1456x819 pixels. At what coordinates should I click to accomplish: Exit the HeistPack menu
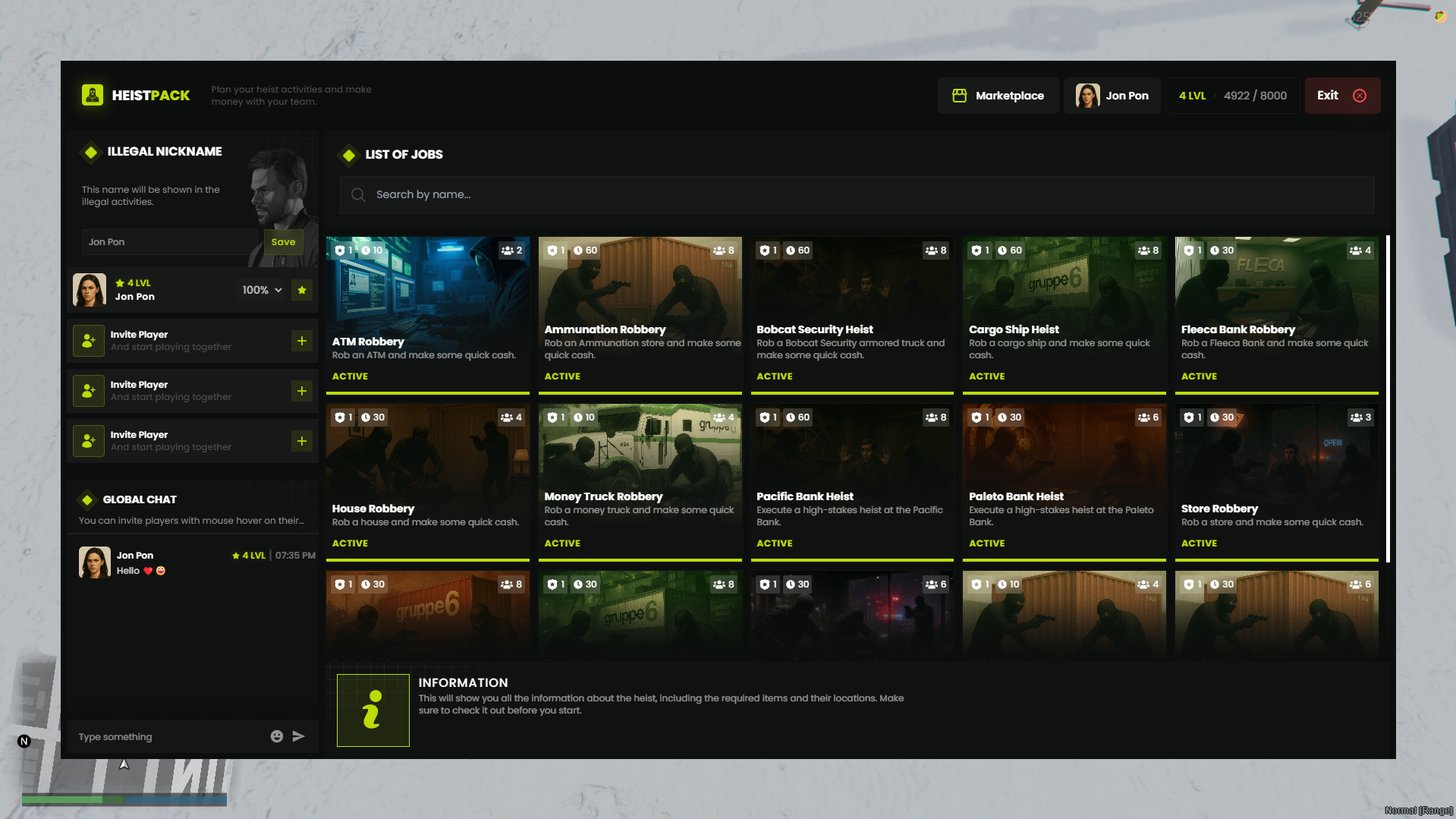pyautogui.click(x=1341, y=96)
